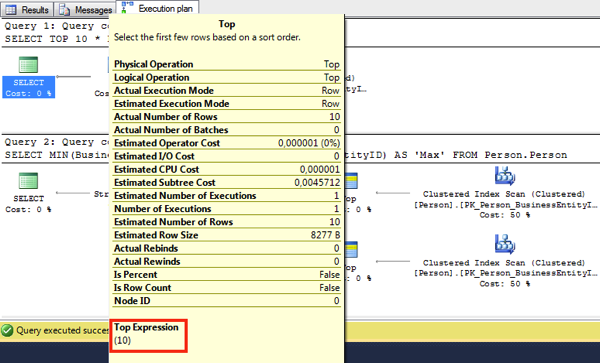Image resolution: width=600 pixels, height=363 pixels.
Task: Click the Is Row Count row
Action: pyautogui.click(x=227, y=288)
